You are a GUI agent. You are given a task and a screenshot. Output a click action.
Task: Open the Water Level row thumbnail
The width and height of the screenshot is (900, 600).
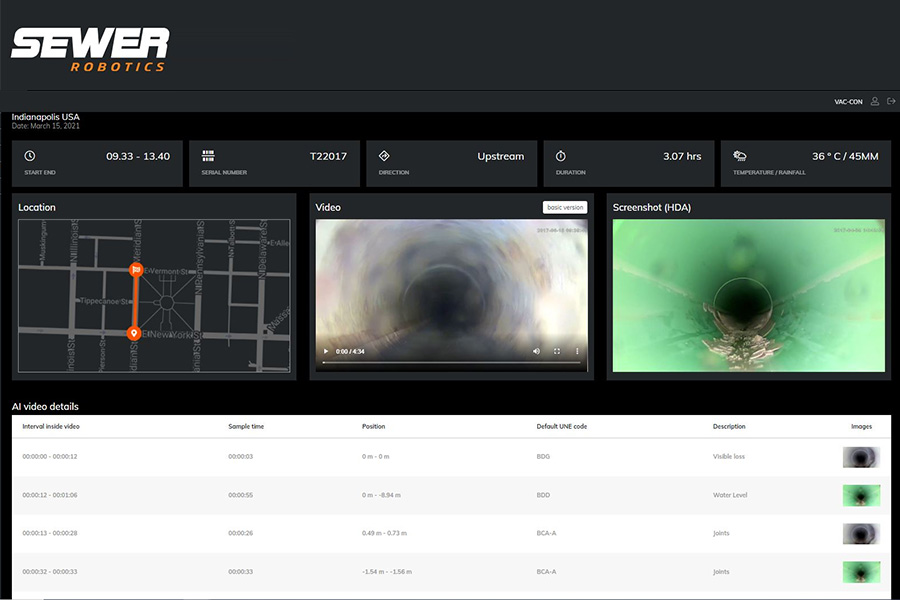coord(861,495)
